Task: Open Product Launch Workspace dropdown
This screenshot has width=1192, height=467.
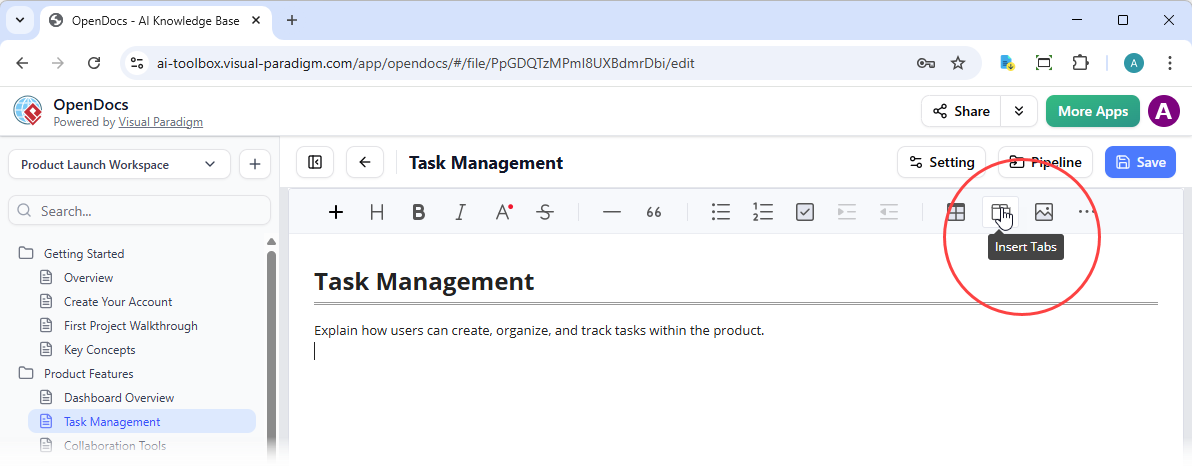Action: [x=119, y=165]
